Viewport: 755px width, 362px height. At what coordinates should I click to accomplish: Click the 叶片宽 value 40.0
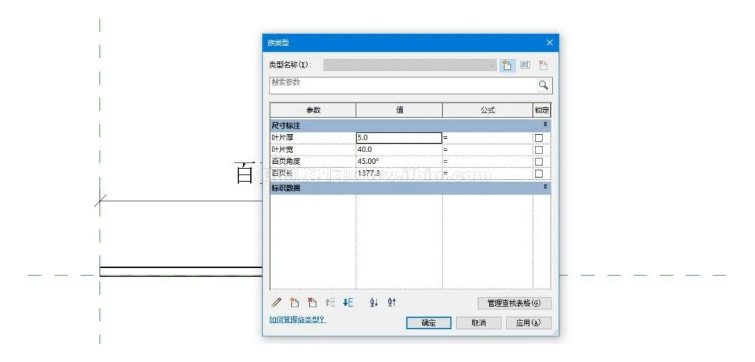399,150
